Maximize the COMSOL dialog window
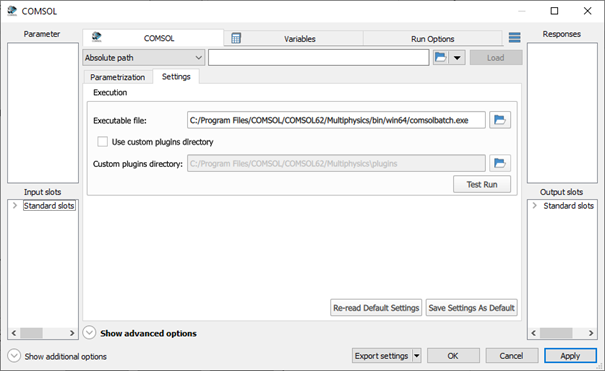Viewport: 605px width, 371px height. pos(554,11)
